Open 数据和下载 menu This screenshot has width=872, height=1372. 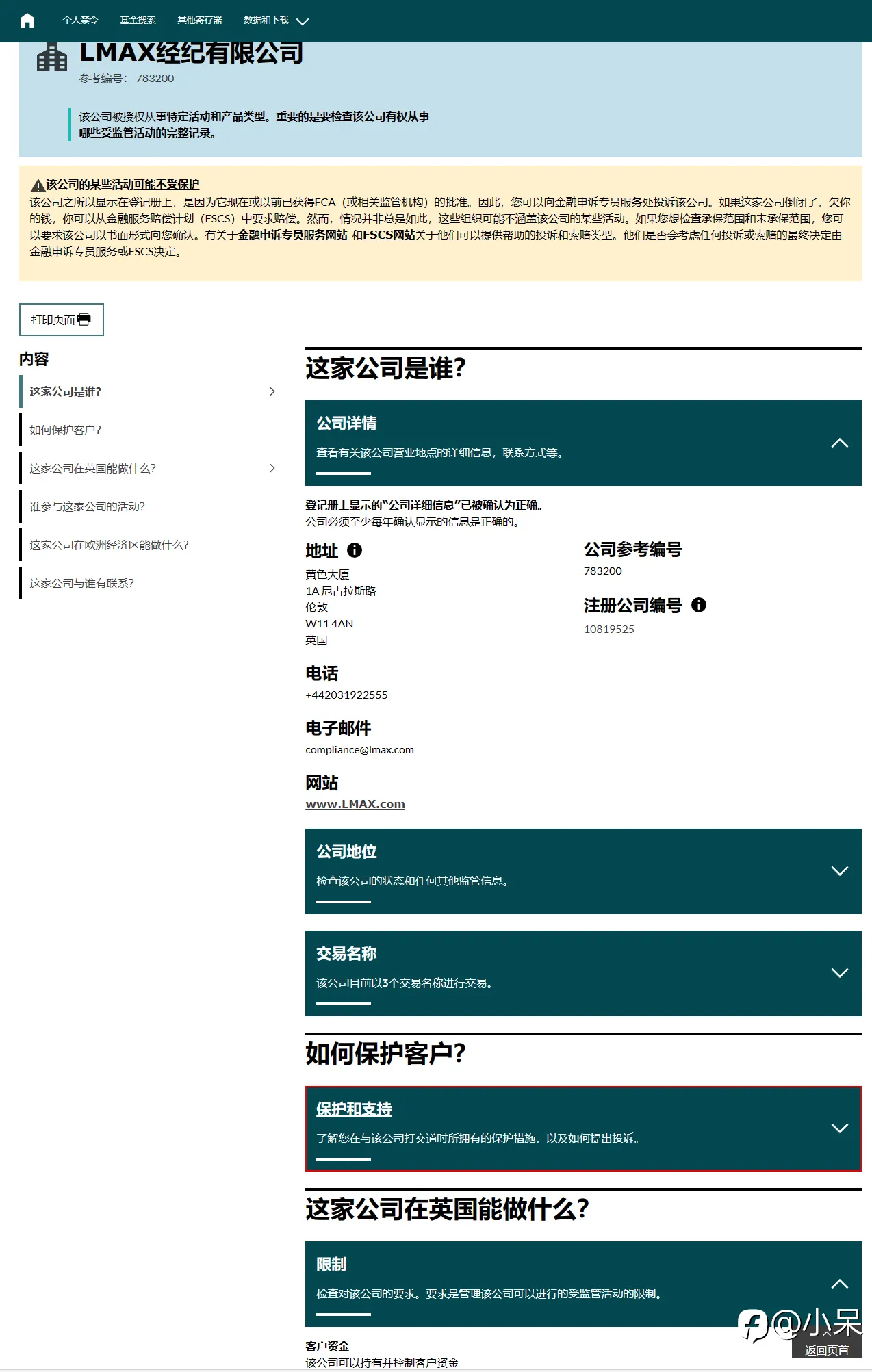(266, 21)
